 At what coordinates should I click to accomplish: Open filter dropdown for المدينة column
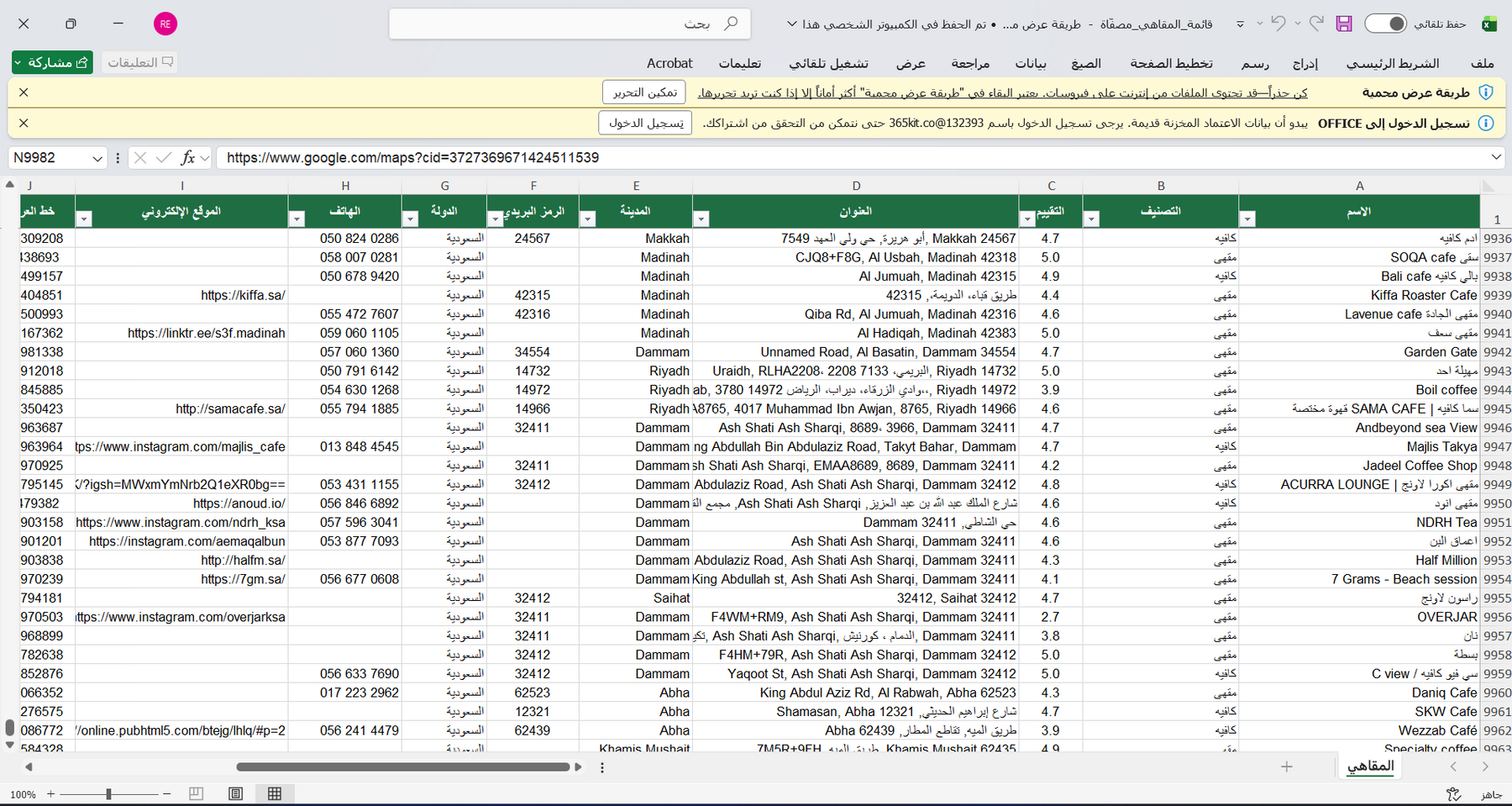[588, 219]
